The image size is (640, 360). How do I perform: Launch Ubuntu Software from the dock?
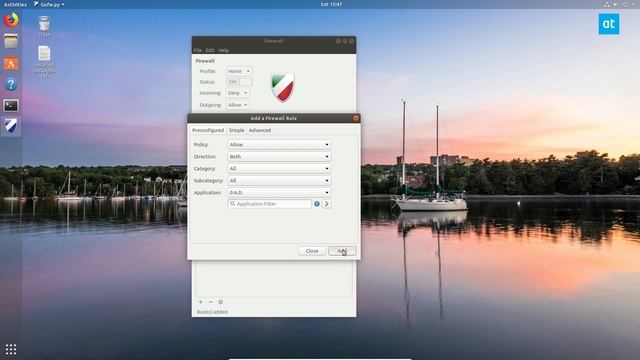click(11, 63)
